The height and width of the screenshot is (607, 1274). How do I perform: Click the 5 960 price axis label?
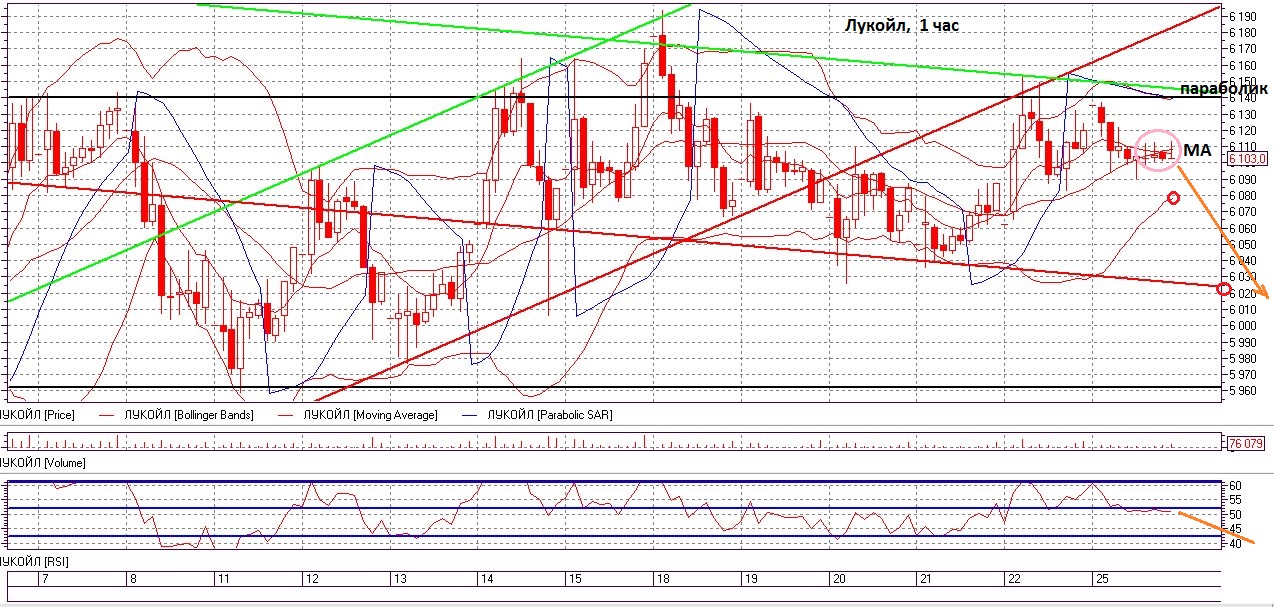tap(1243, 392)
